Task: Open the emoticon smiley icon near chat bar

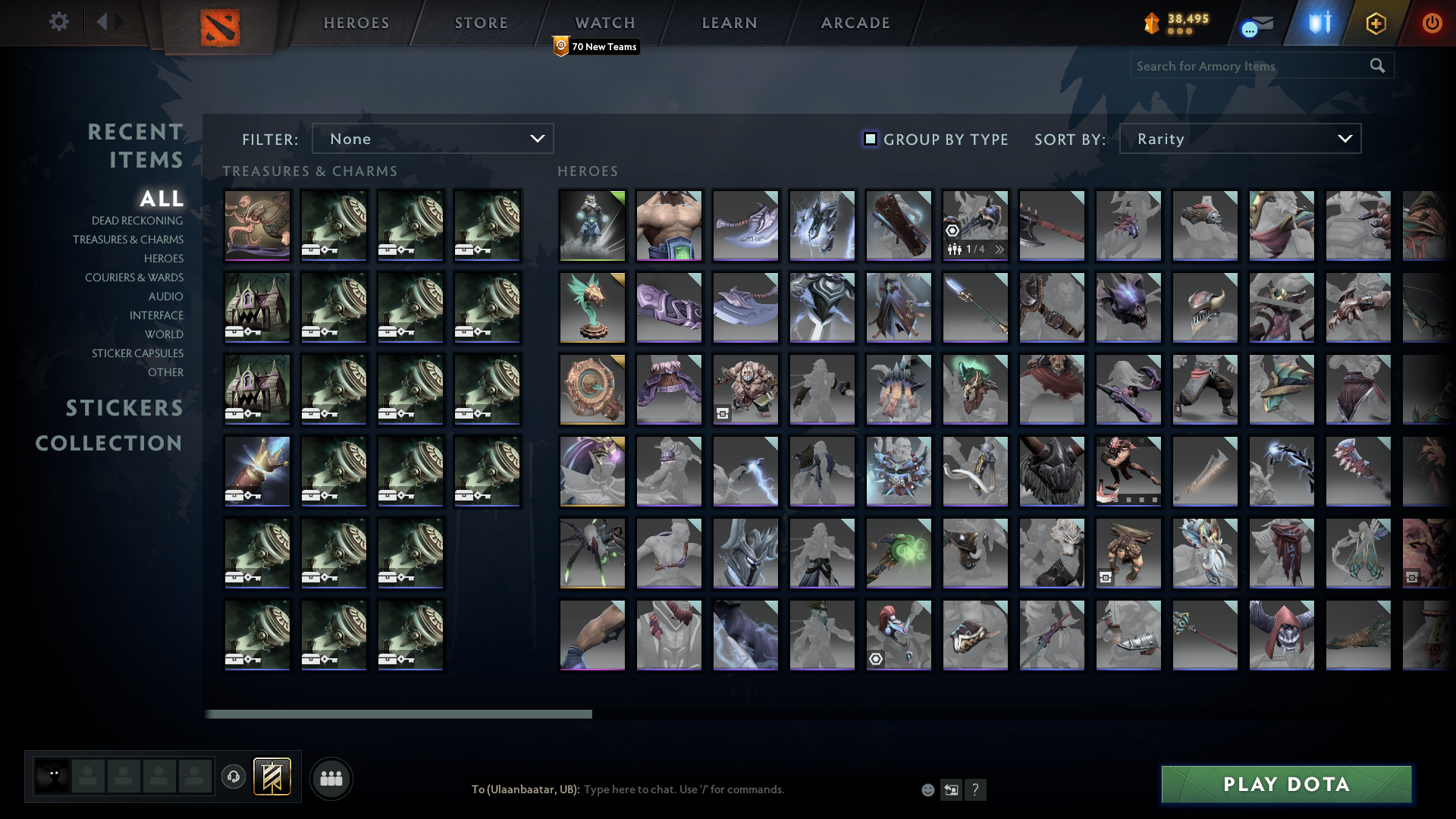Action: tap(927, 789)
